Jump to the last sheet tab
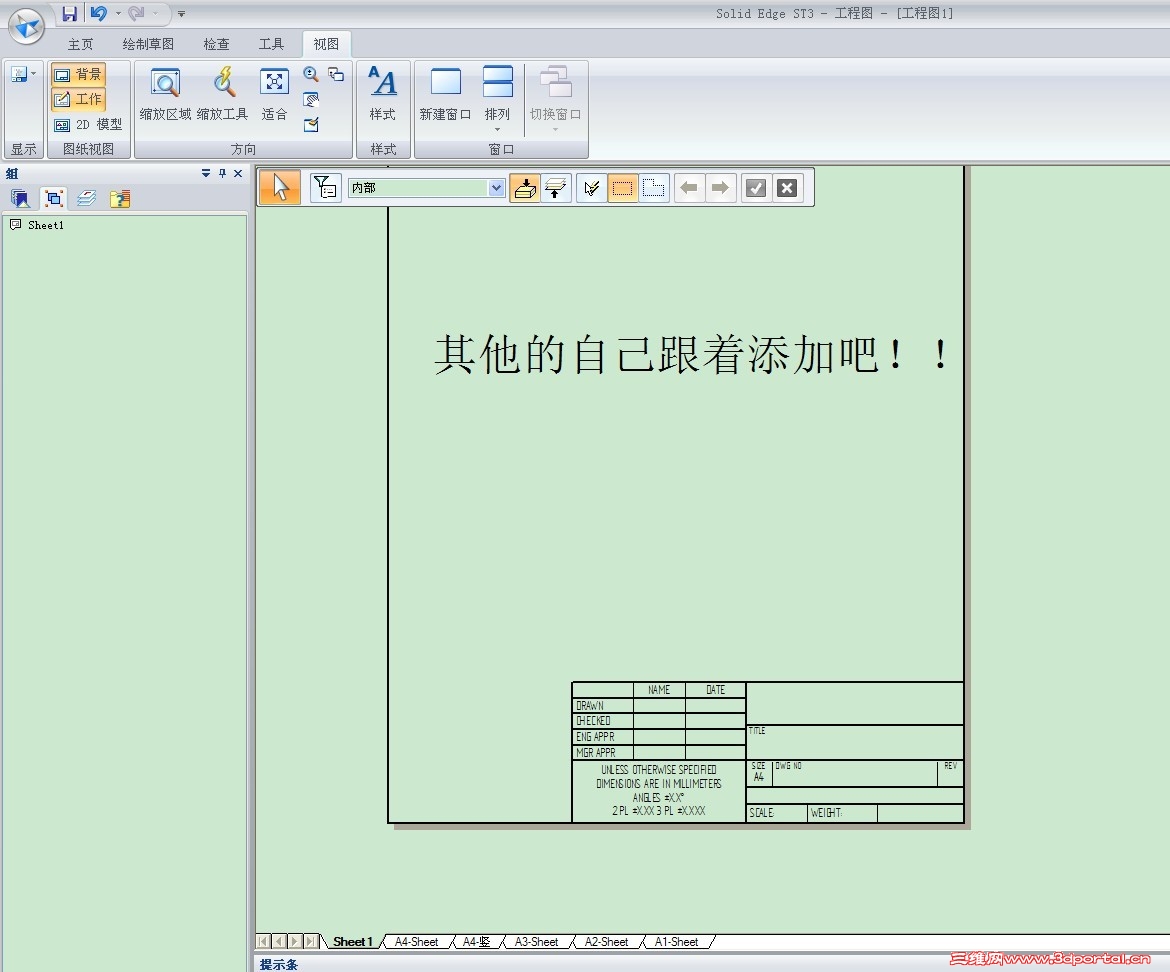 pyautogui.click(x=311, y=941)
